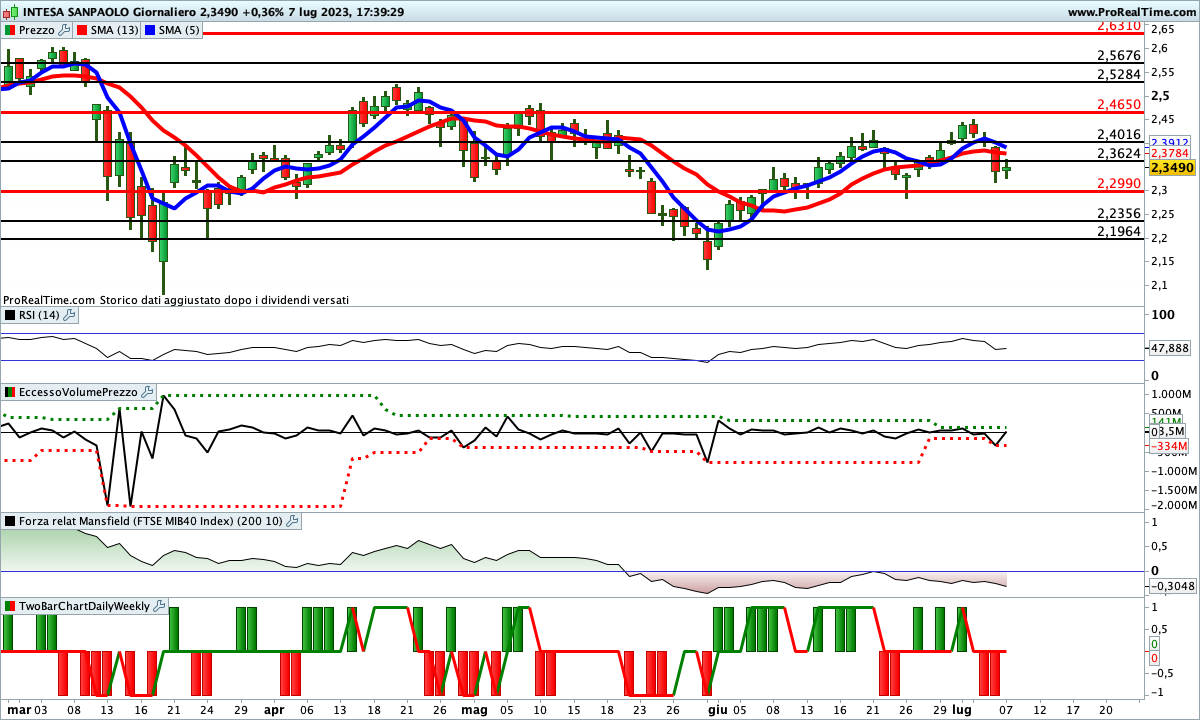Click the 'lug' month label on time axis
Image resolution: width=1200 pixels, height=720 pixels.
tap(961, 709)
